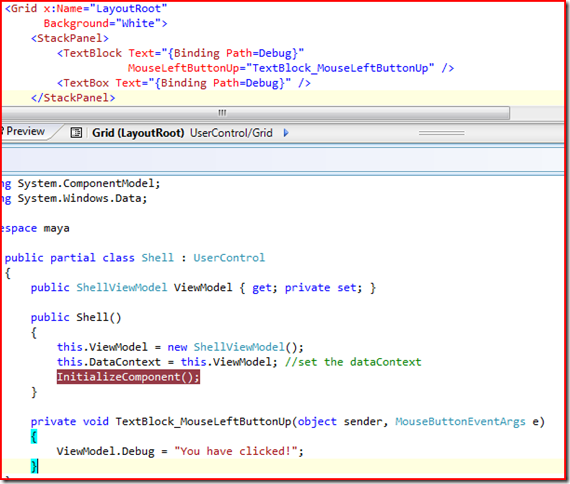Click the TextBlock Text binding line
This screenshot has width=570, height=484.
(181, 53)
